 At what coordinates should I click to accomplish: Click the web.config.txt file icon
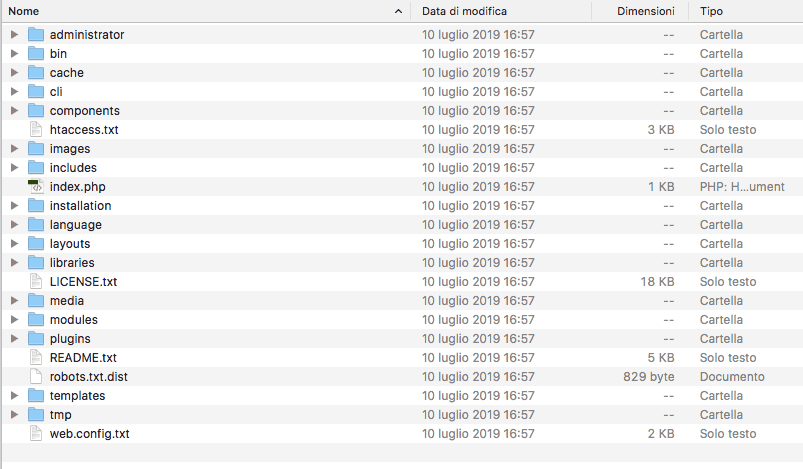tap(36, 434)
